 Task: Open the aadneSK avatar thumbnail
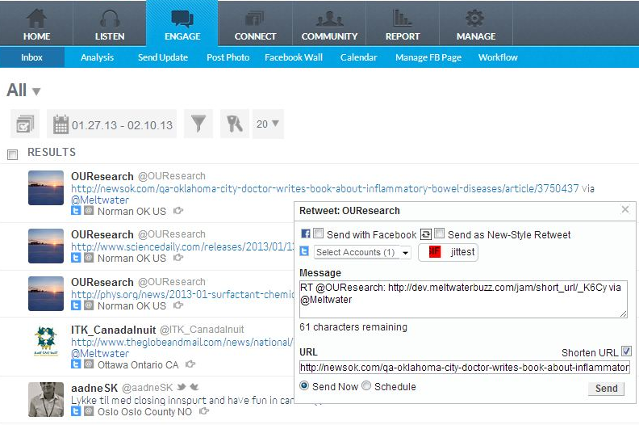46,399
